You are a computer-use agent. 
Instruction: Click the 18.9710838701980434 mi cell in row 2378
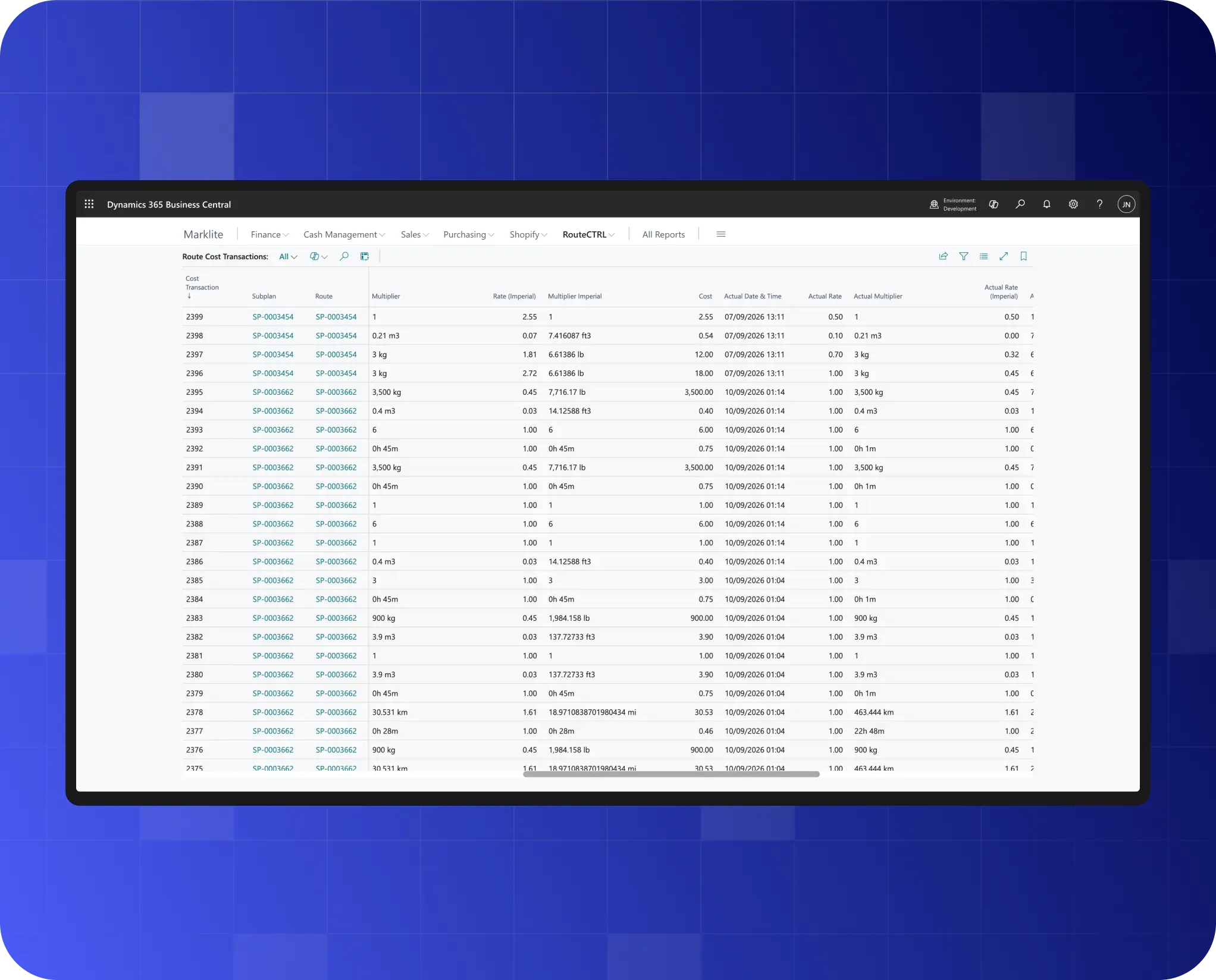pyautogui.click(x=592, y=712)
